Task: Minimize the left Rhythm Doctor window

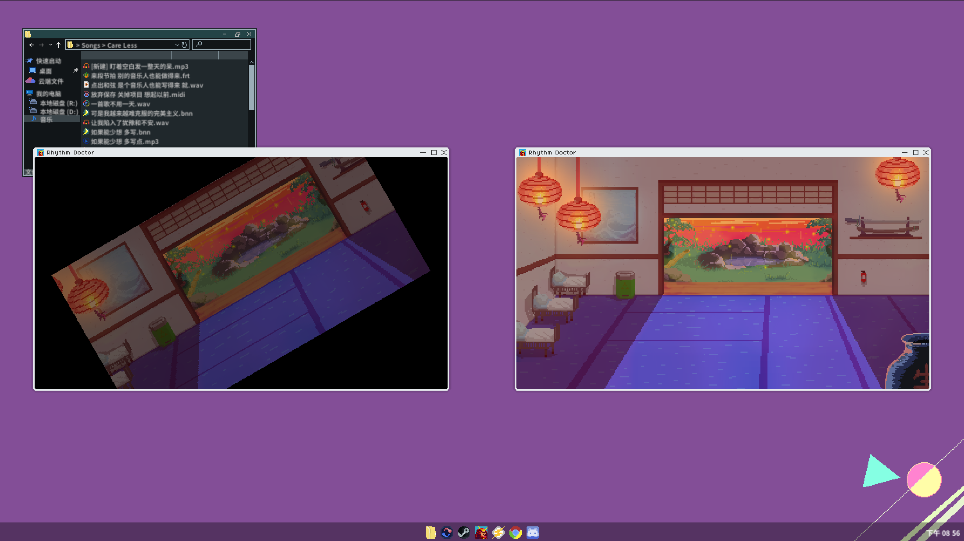Action: (x=423, y=152)
